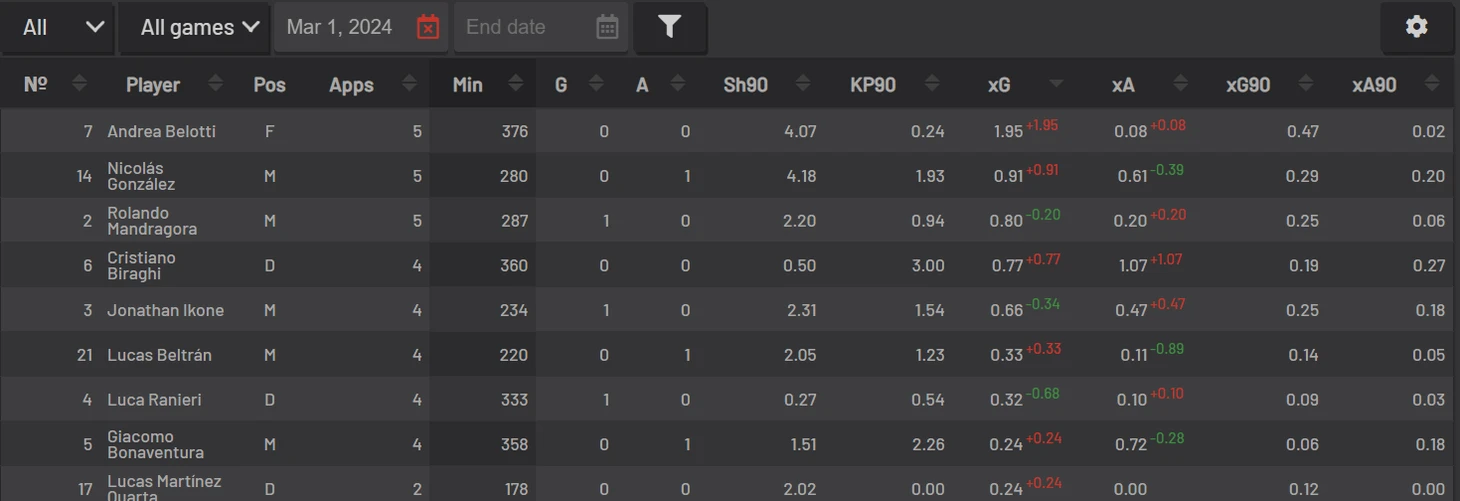Select Lucas Beltrán player name

pyautogui.click(x=160, y=355)
